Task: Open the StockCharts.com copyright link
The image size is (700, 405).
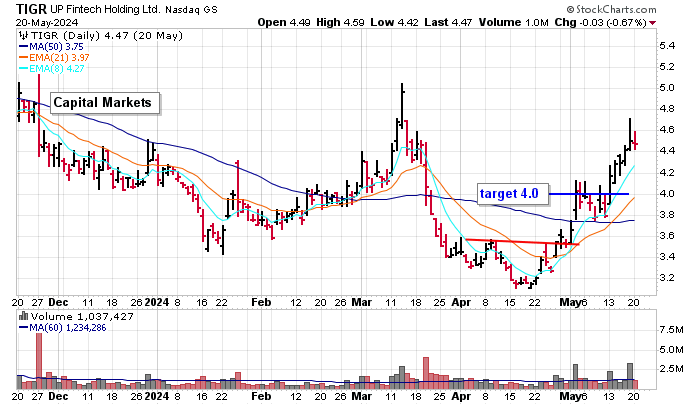Action: point(611,9)
